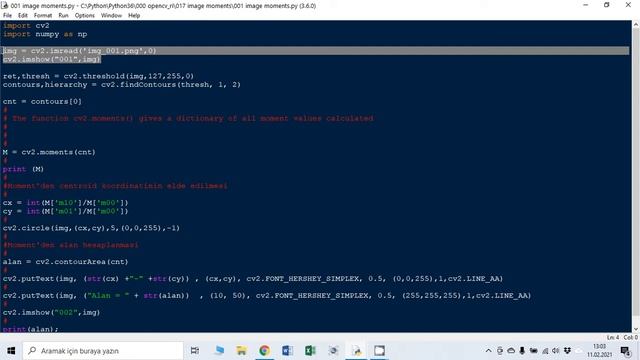Open the clock showing 11.02.2021

(x=600, y=351)
